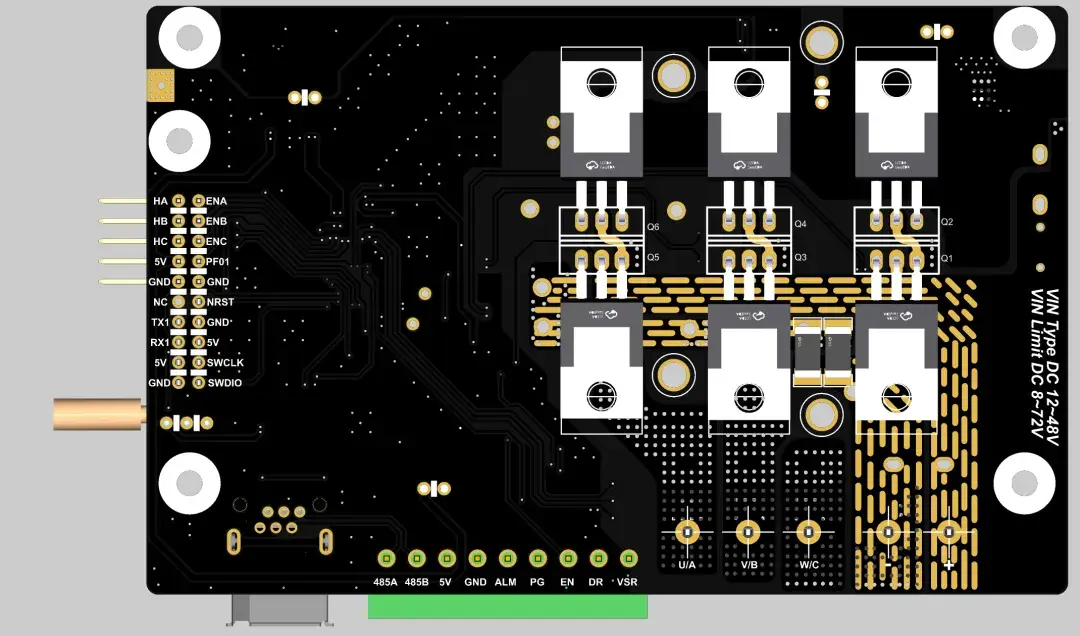Viewport: 1080px width, 636px height.
Task: Click the PF01 pin label
Action: click(x=218, y=262)
